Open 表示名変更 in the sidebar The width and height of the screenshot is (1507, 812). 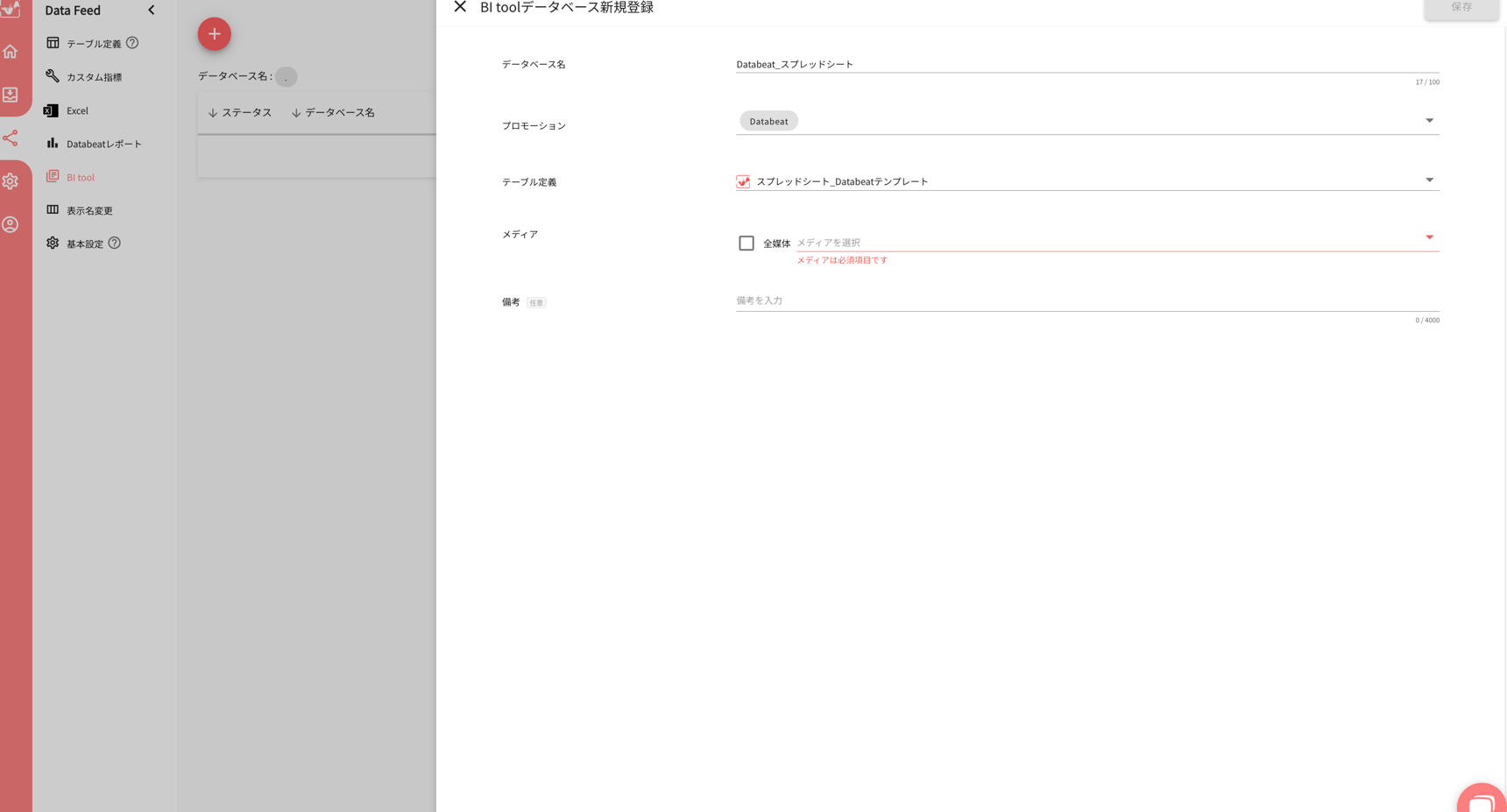pyautogui.click(x=88, y=210)
